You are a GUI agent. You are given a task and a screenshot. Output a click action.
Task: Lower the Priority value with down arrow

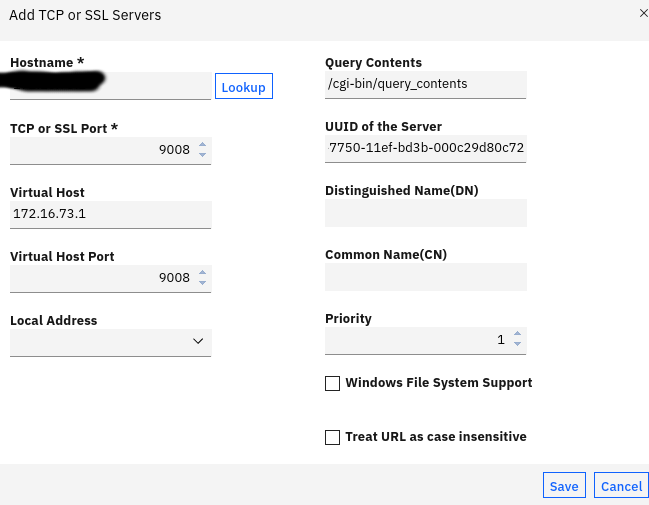517,345
